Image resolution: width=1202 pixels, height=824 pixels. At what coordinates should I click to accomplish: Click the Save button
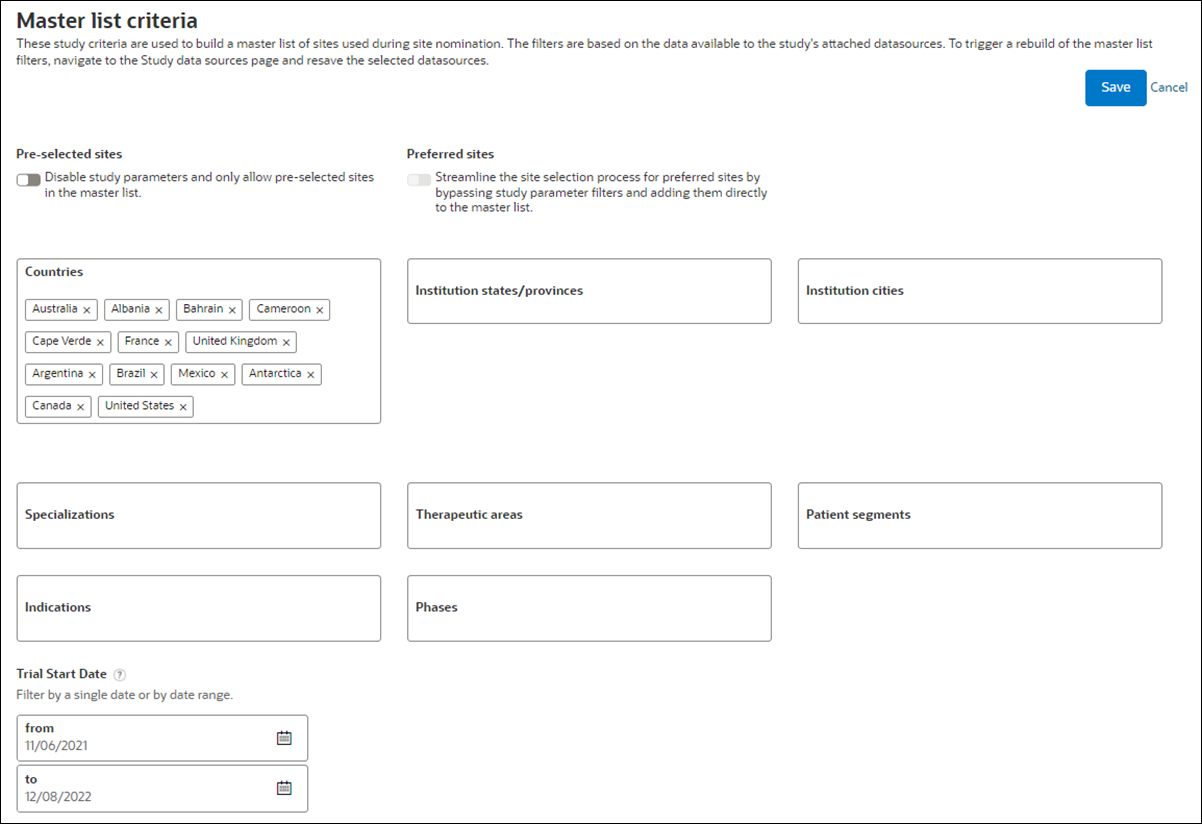pos(1115,87)
